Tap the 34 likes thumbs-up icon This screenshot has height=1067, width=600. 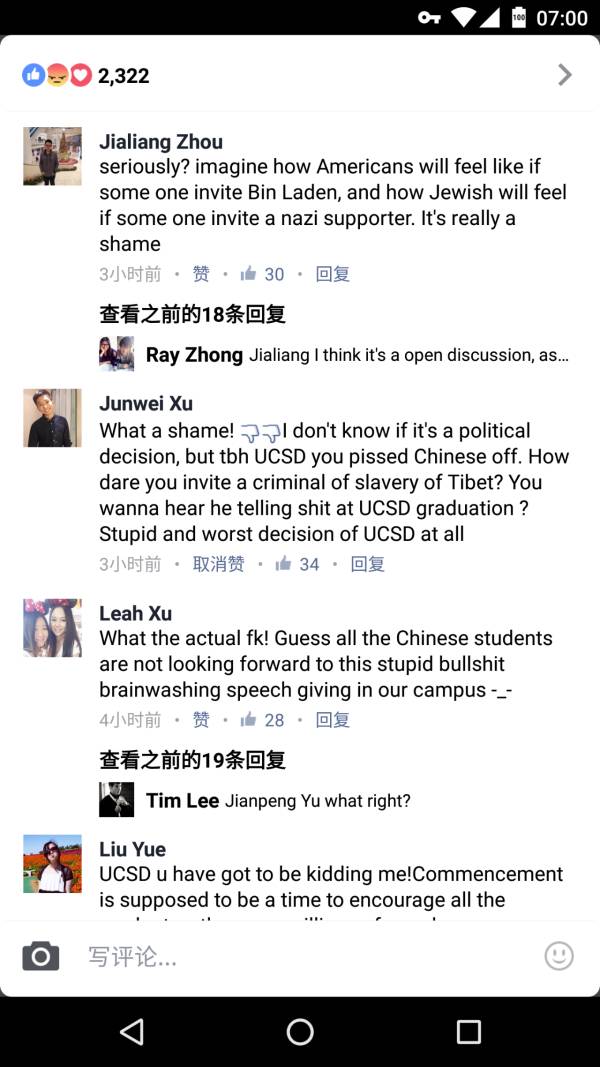click(x=284, y=564)
